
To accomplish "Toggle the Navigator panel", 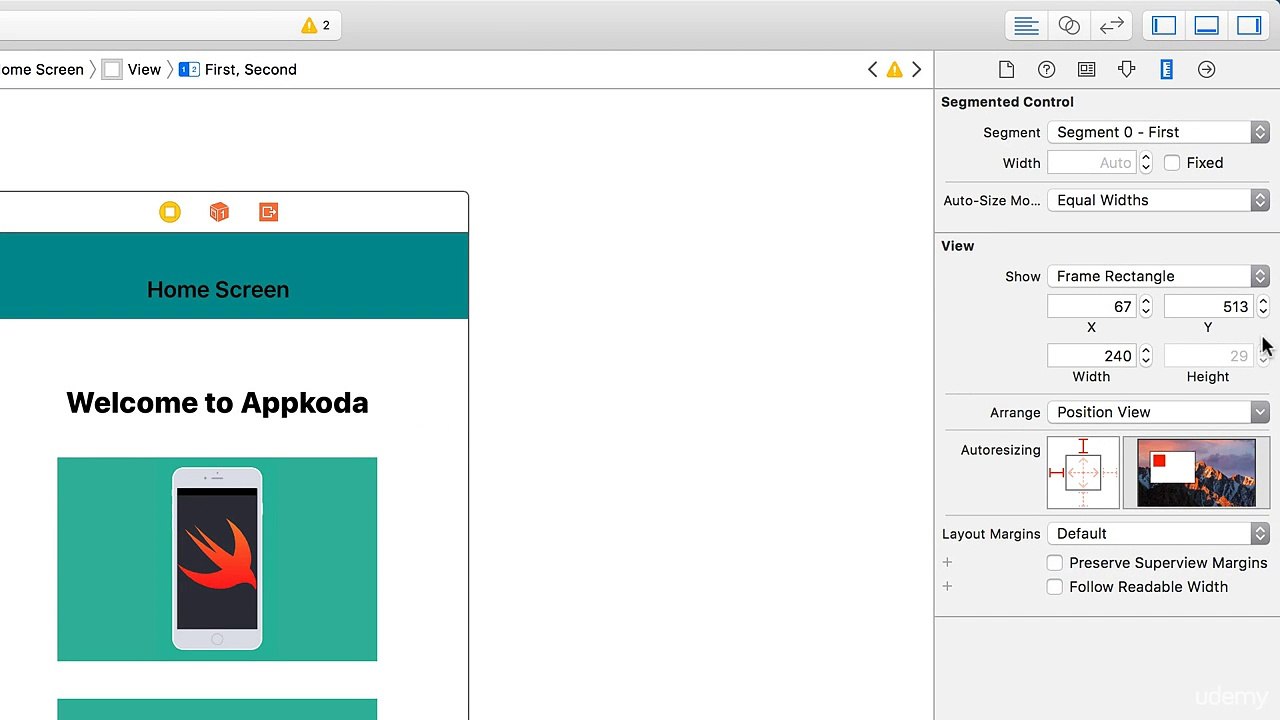I will tap(1164, 26).
